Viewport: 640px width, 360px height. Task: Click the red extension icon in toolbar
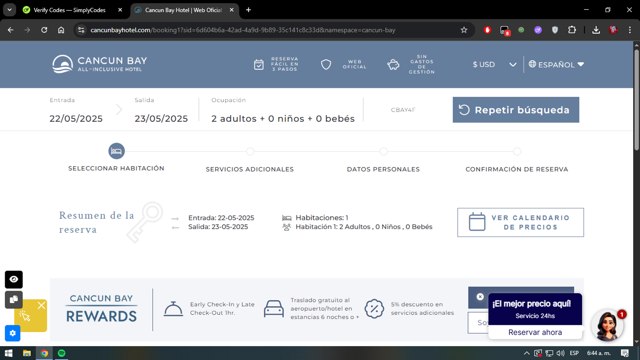[487, 30]
